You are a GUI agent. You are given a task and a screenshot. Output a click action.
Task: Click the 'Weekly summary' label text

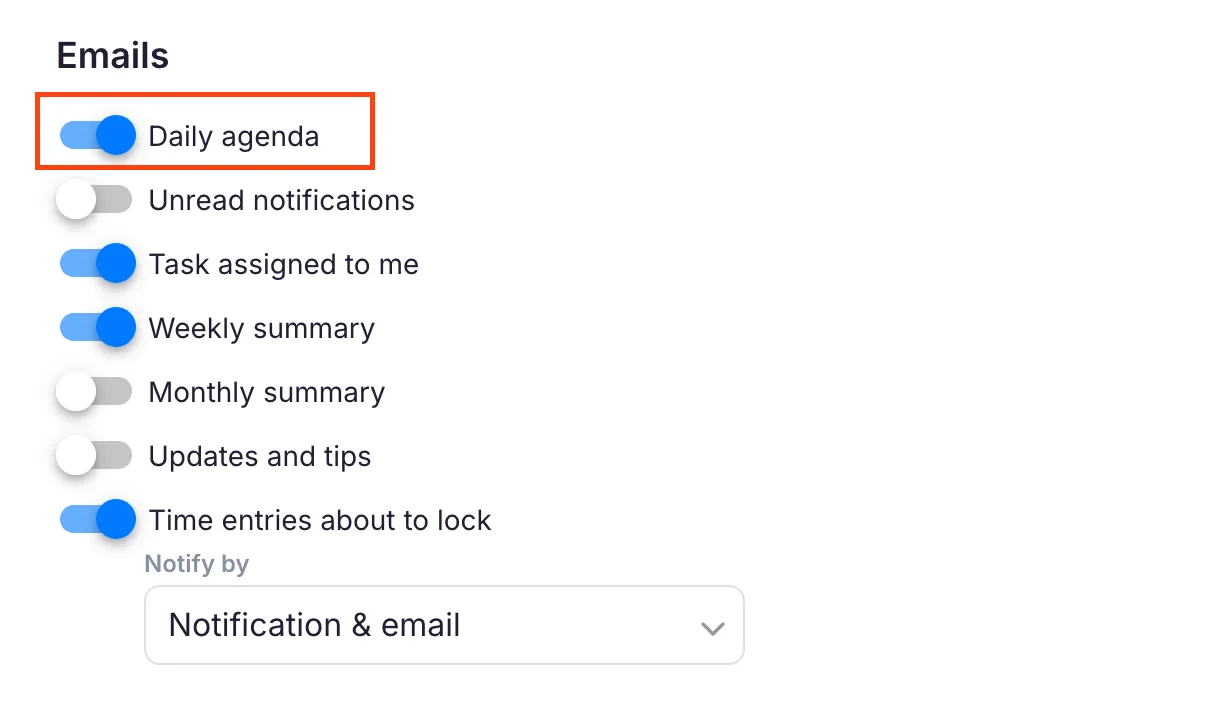[x=261, y=328]
